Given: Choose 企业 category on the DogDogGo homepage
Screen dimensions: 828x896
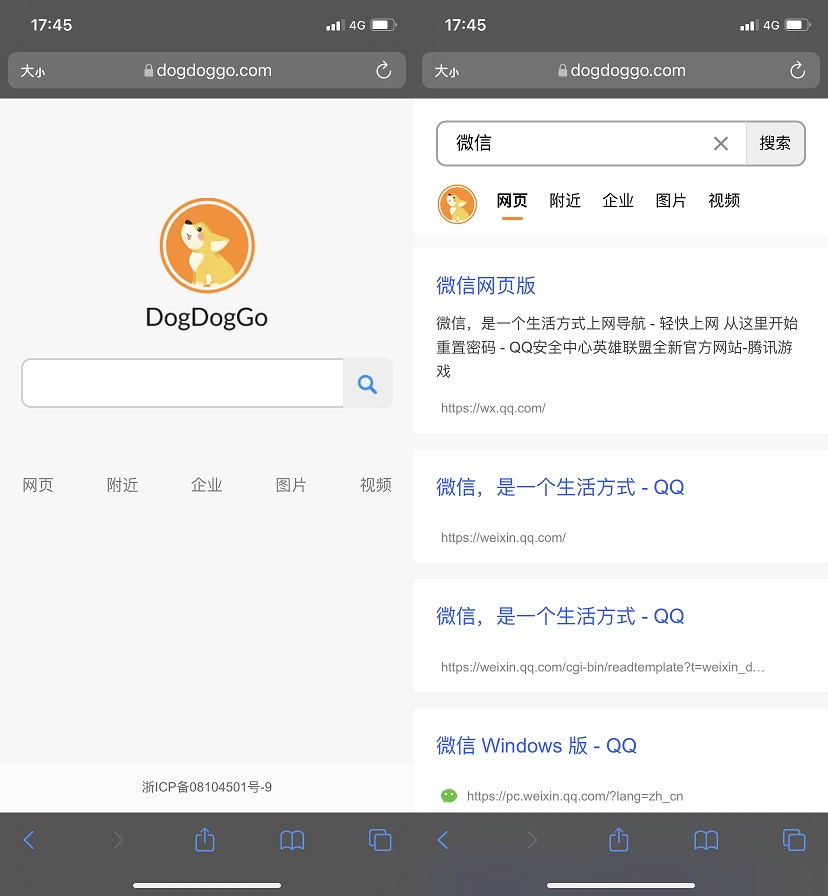Looking at the screenshot, I should (206, 485).
